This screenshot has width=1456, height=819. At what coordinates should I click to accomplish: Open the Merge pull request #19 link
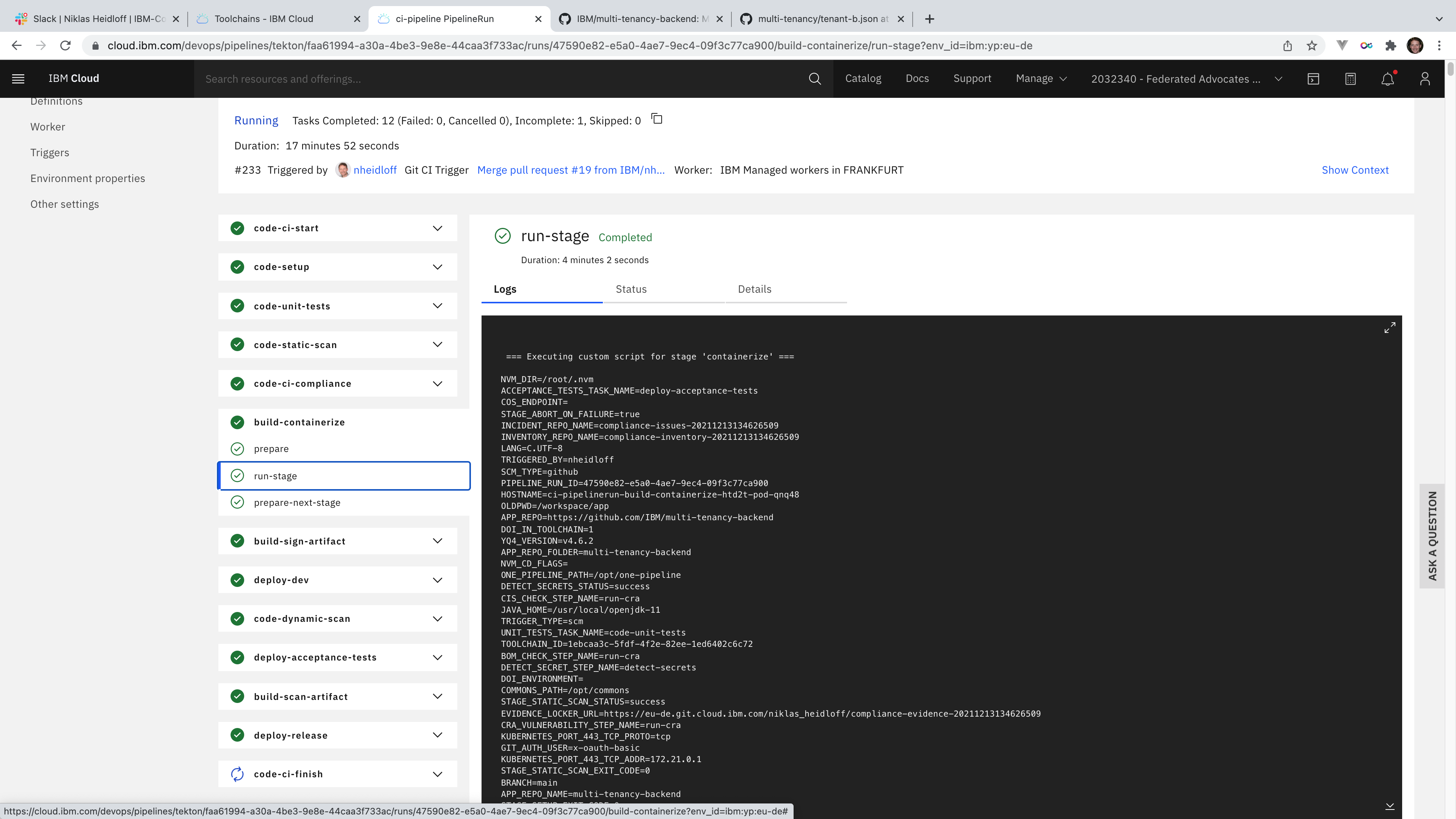click(571, 170)
